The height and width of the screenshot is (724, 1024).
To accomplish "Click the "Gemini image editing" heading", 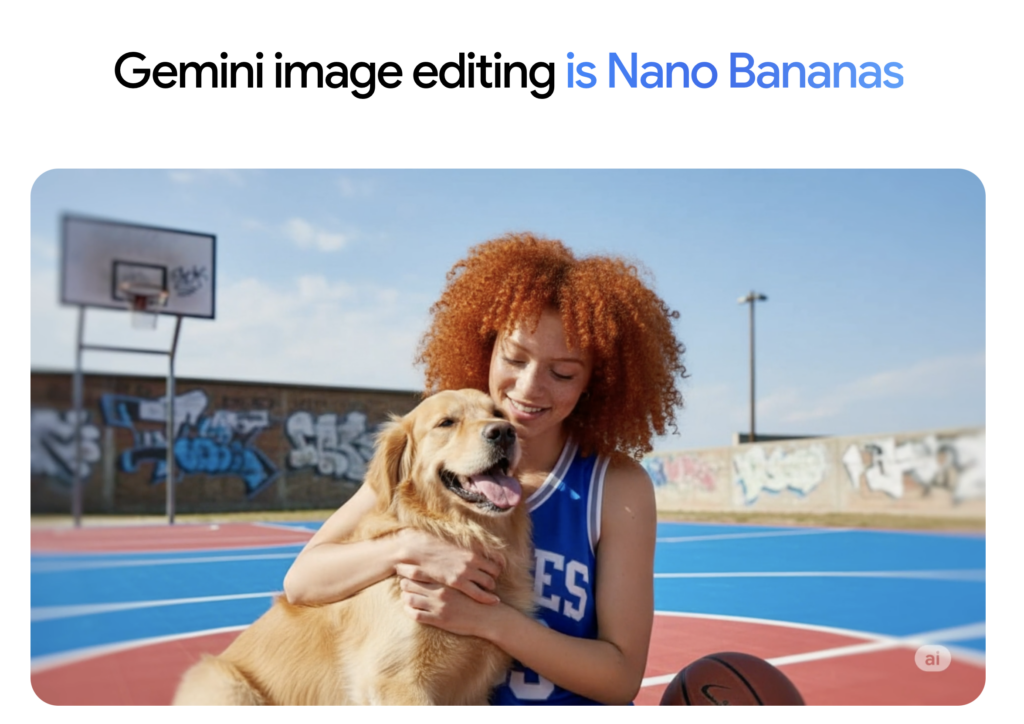I will click(334, 74).
